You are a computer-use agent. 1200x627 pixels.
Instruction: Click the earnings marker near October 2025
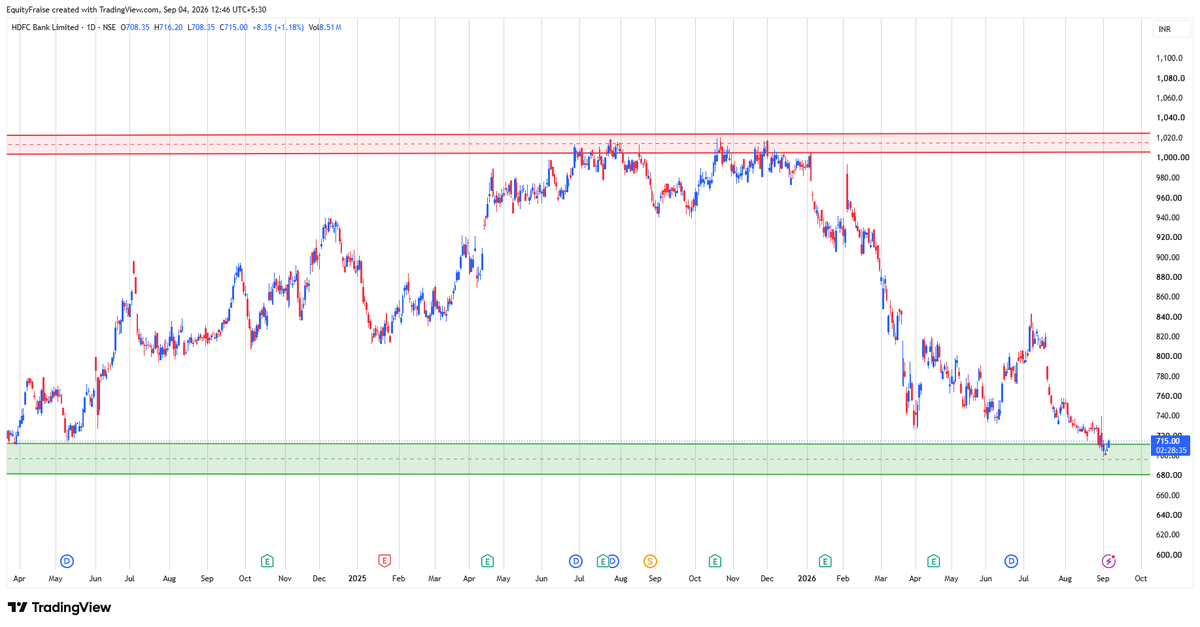pyautogui.click(x=715, y=560)
